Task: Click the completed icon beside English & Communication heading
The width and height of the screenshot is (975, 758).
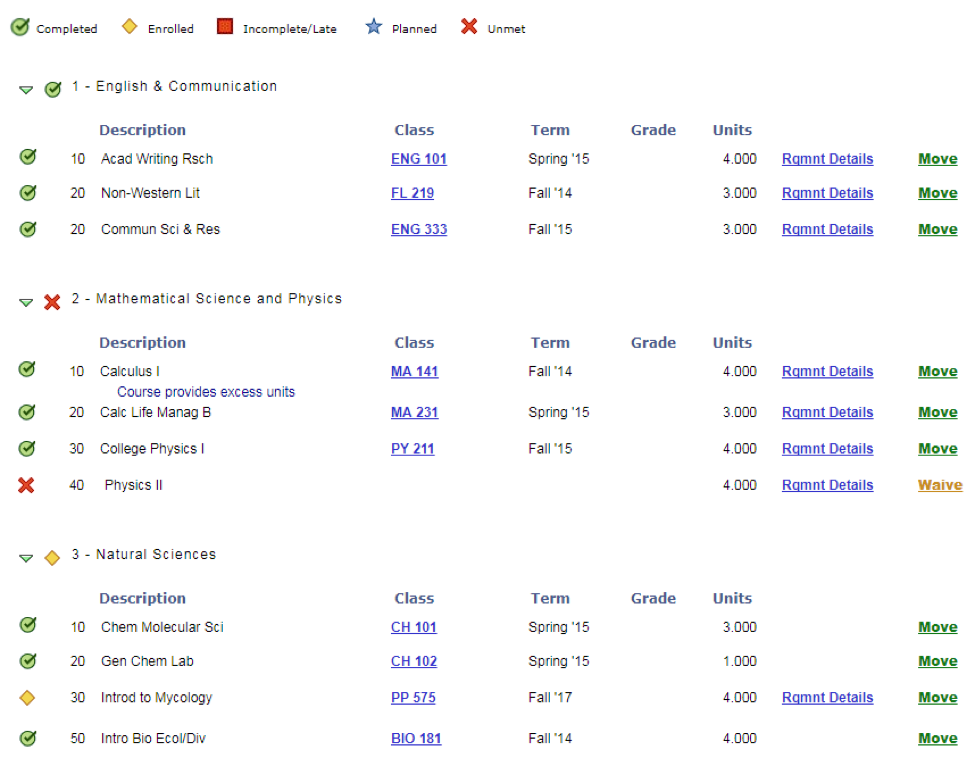Action: point(53,89)
